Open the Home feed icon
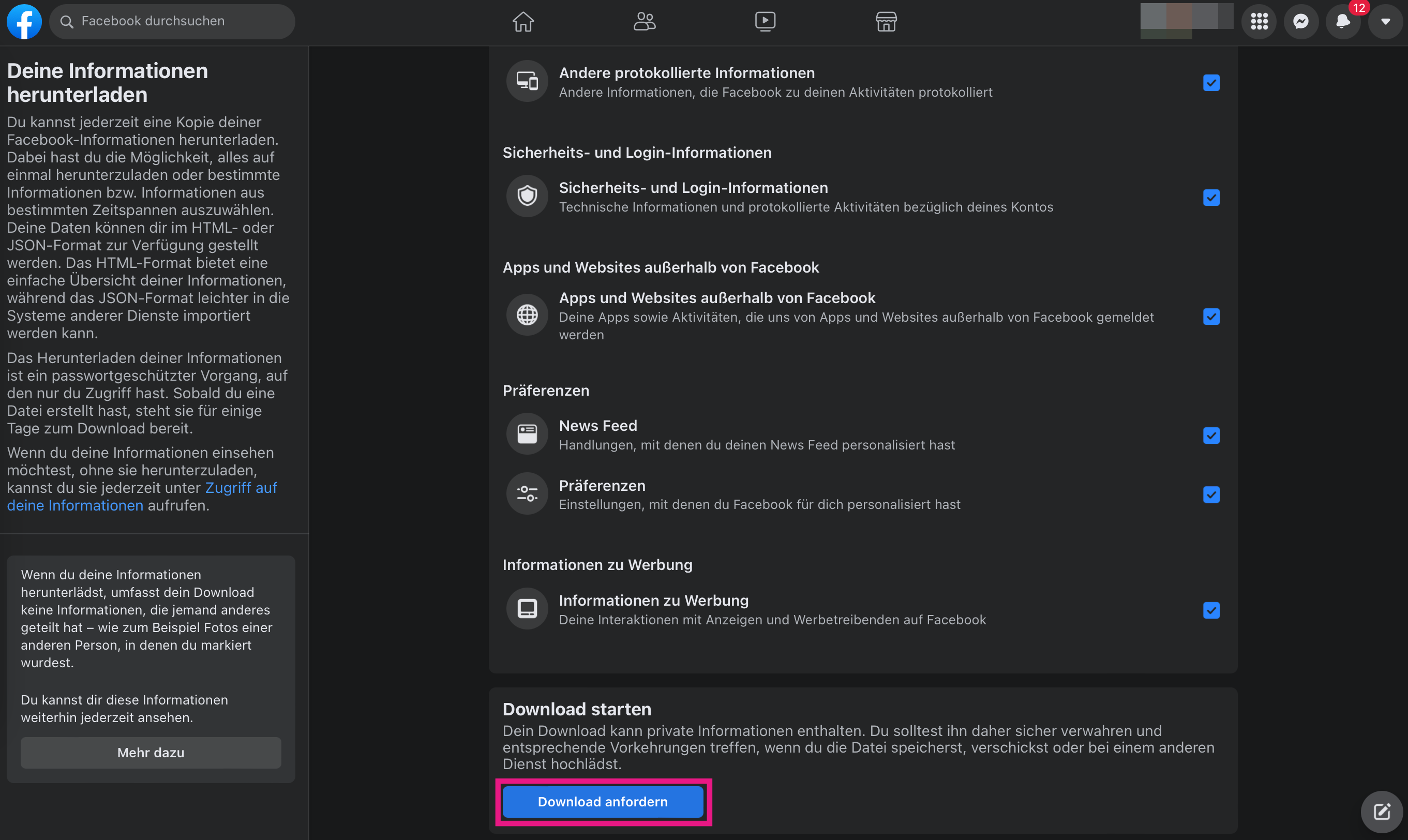1408x840 pixels. [x=523, y=22]
